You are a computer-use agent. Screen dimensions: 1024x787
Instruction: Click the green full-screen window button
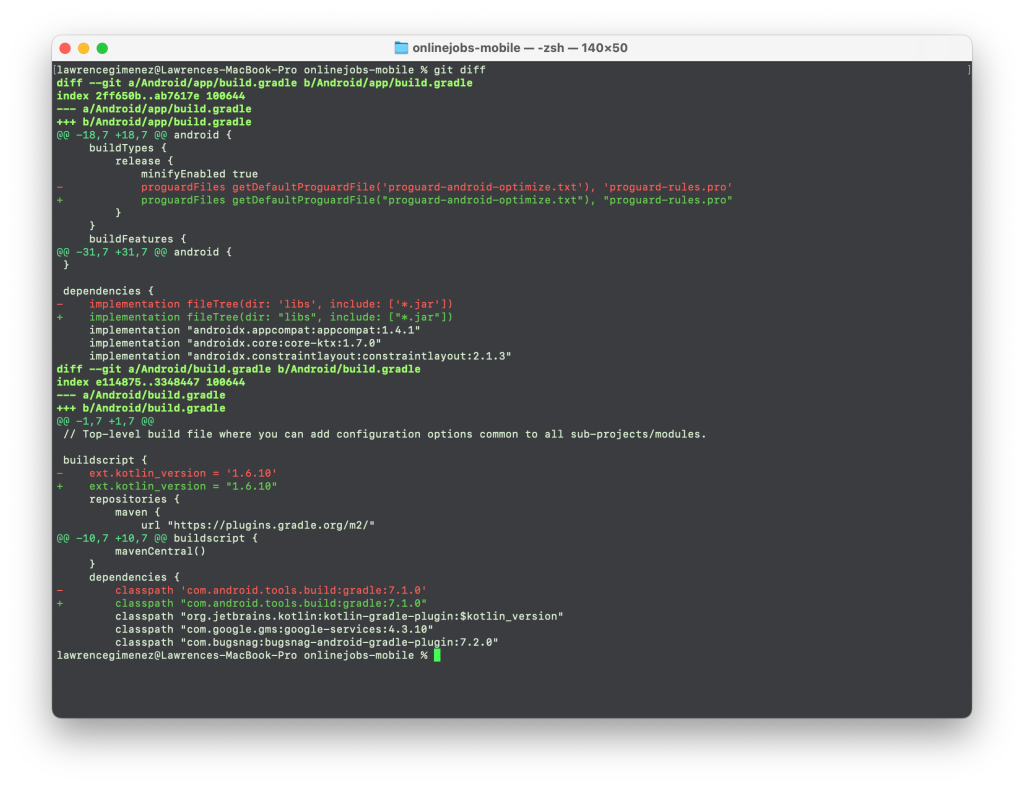(x=102, y=48)
